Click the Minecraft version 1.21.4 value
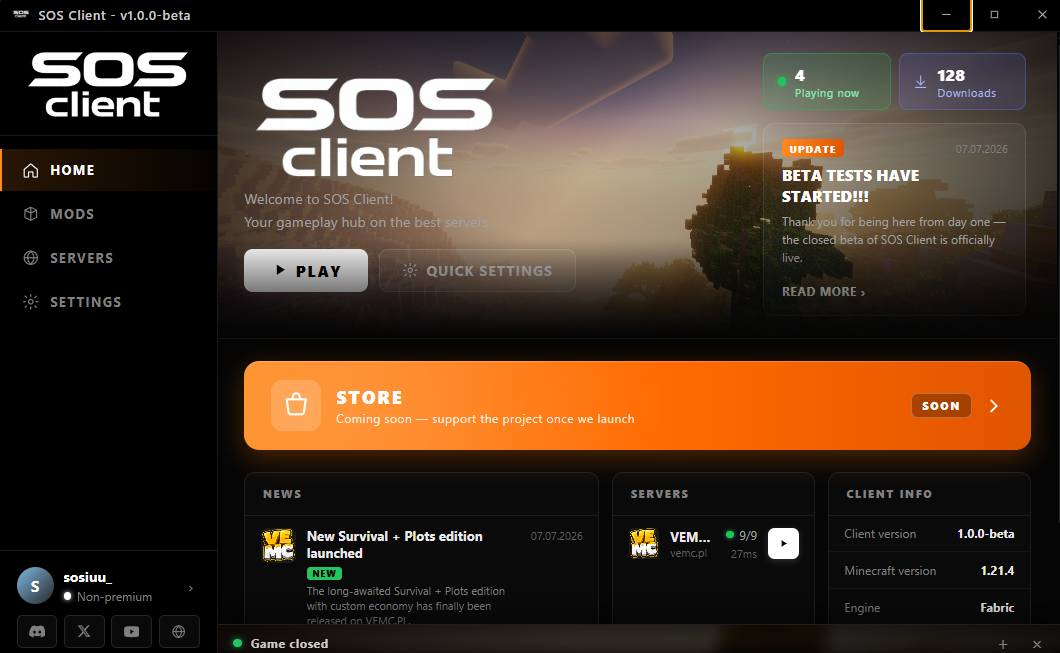 (x=997, y=571)
